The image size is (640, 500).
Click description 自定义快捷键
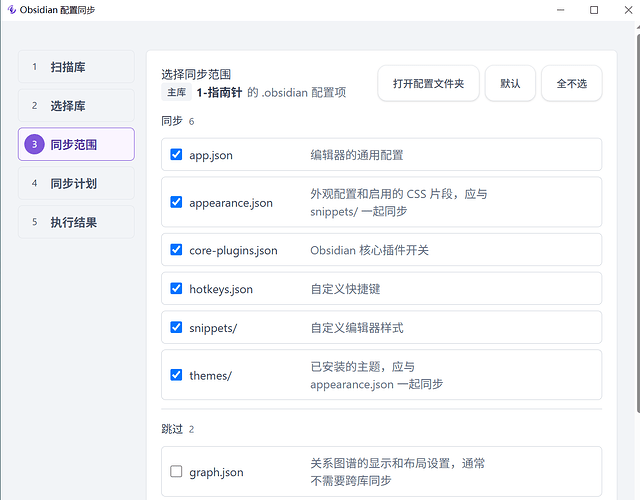345,289
